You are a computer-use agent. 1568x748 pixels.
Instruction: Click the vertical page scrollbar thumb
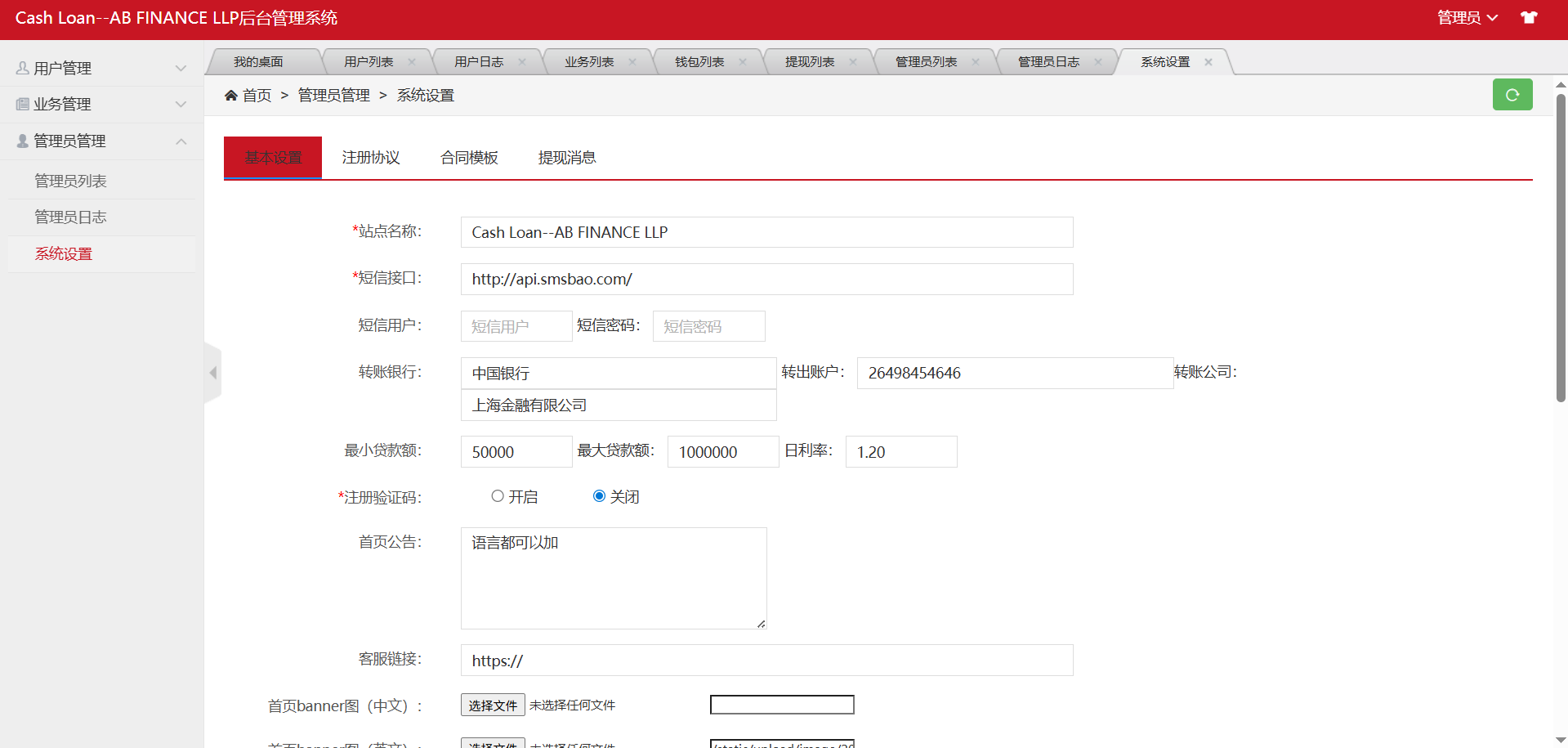point(1561,245)
